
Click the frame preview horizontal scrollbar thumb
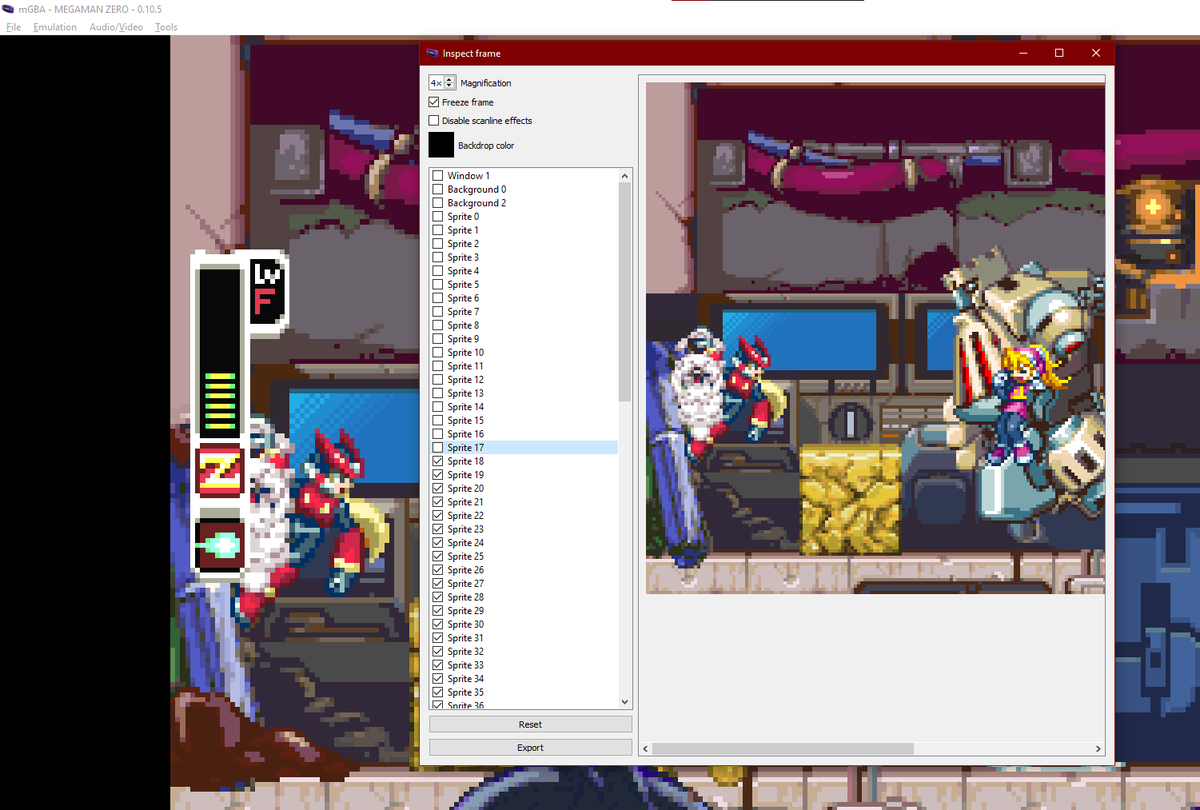pos(783,748)
